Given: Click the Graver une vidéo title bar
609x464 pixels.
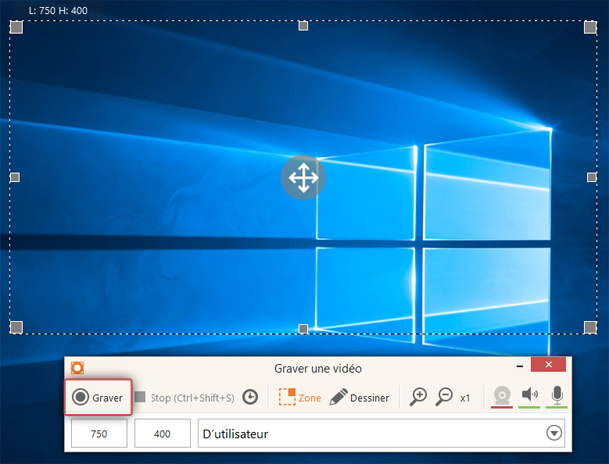Looking at the screenshot, I should pos(318,368).
